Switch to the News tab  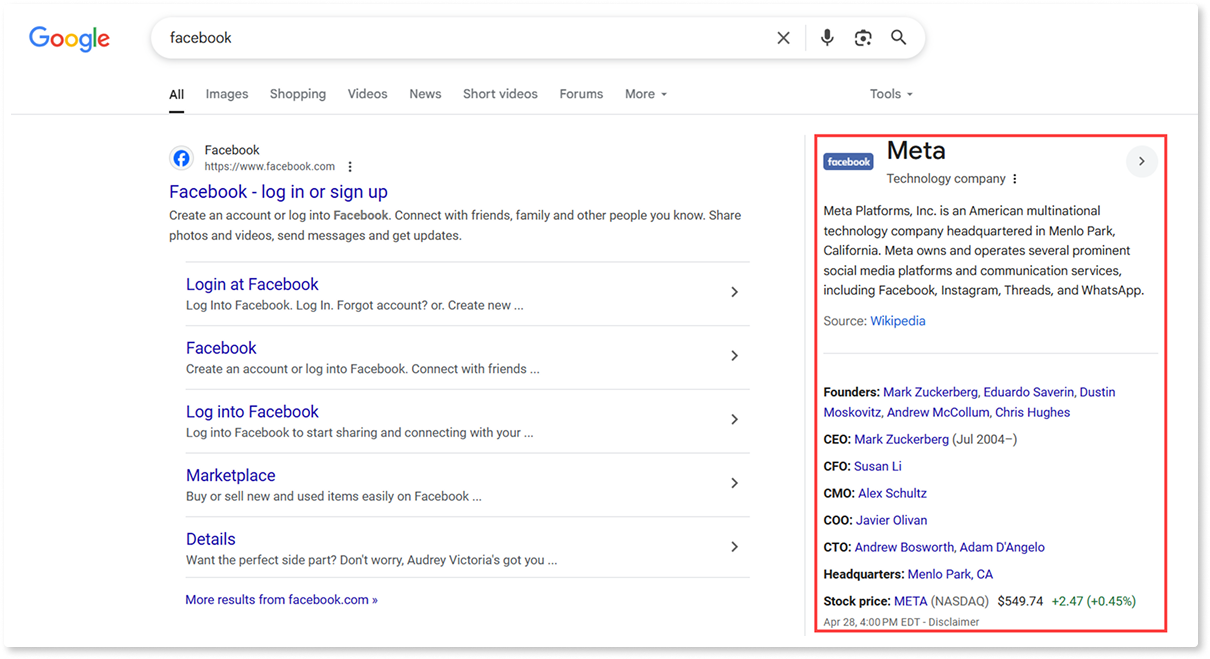point(425,94)
